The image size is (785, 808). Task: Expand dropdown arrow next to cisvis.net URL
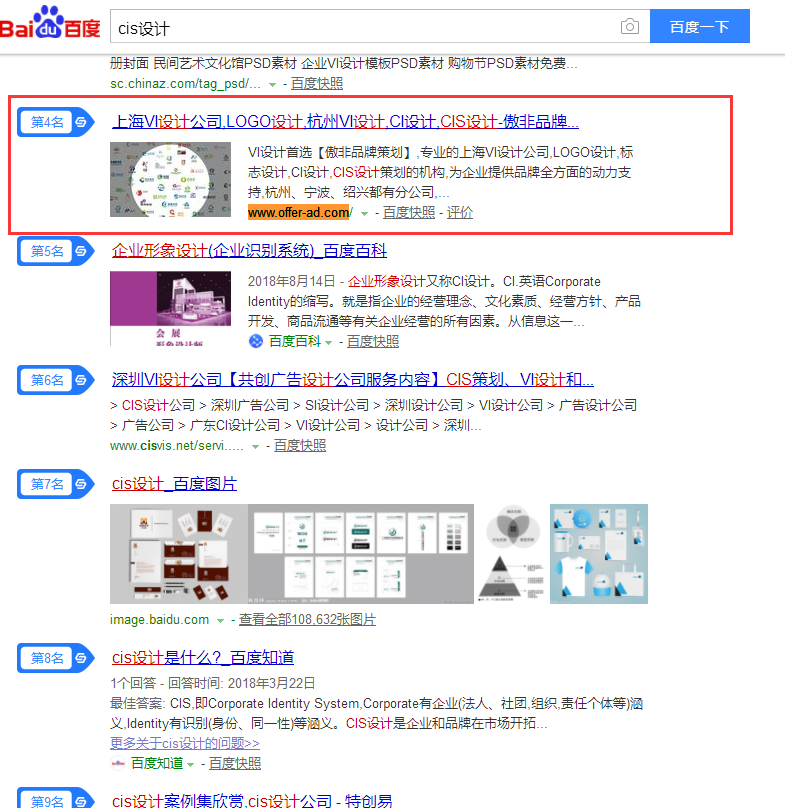[255, 446]
